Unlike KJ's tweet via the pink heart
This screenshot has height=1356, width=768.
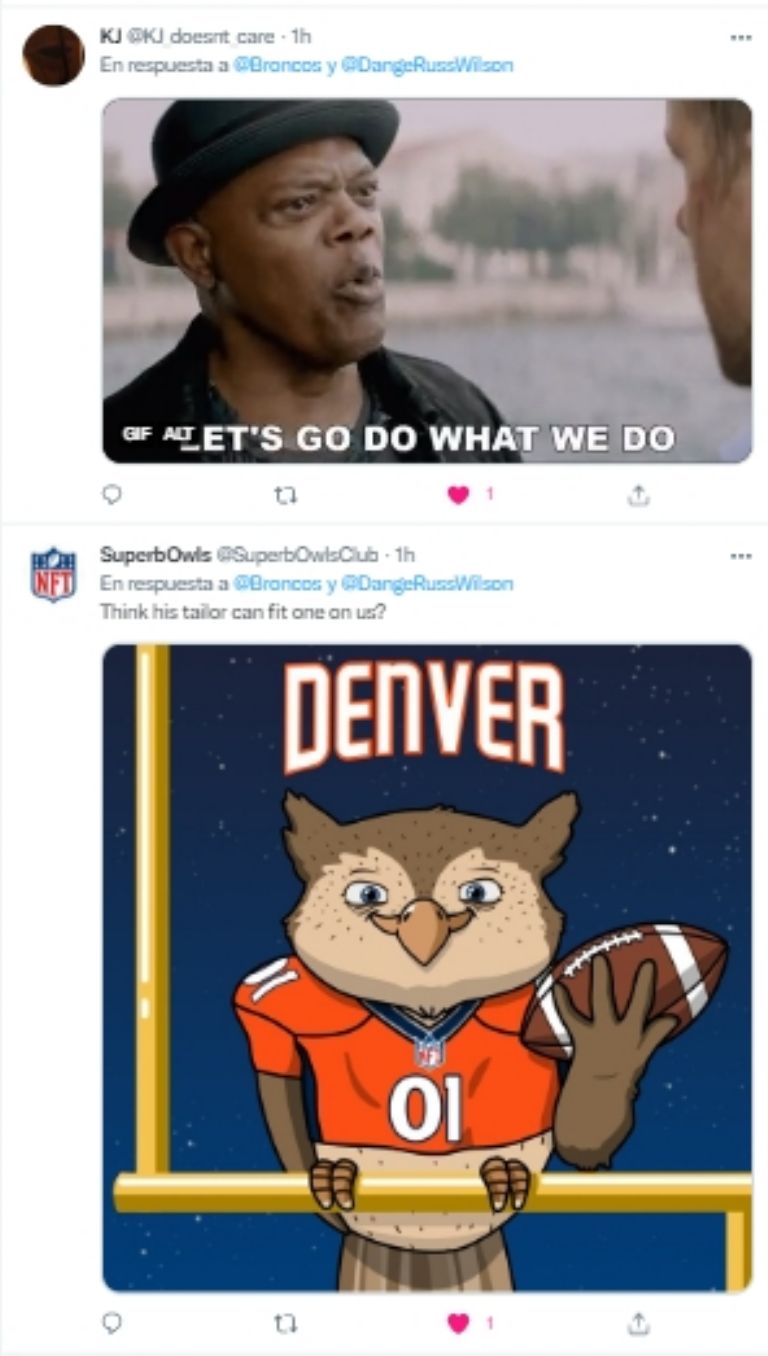458,494
